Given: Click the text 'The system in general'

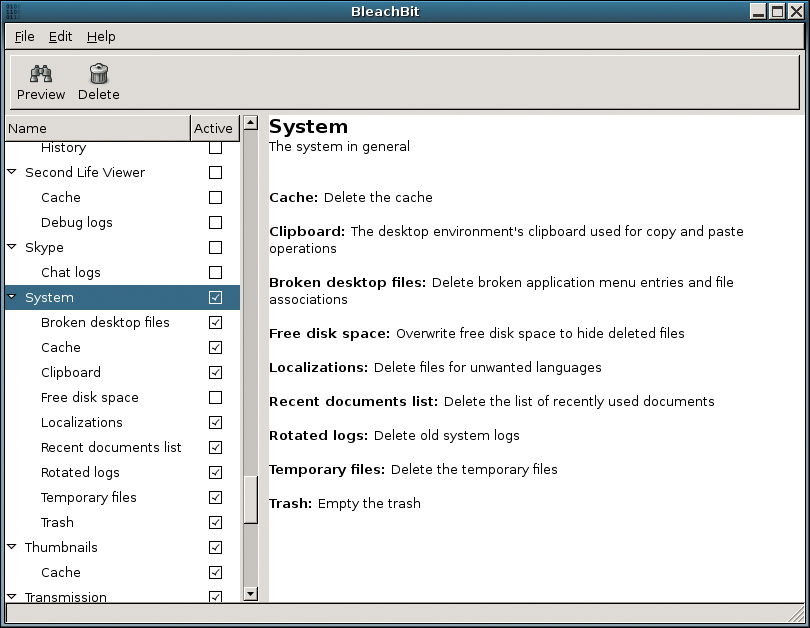Looking at the screenshot, I should 339,147.
